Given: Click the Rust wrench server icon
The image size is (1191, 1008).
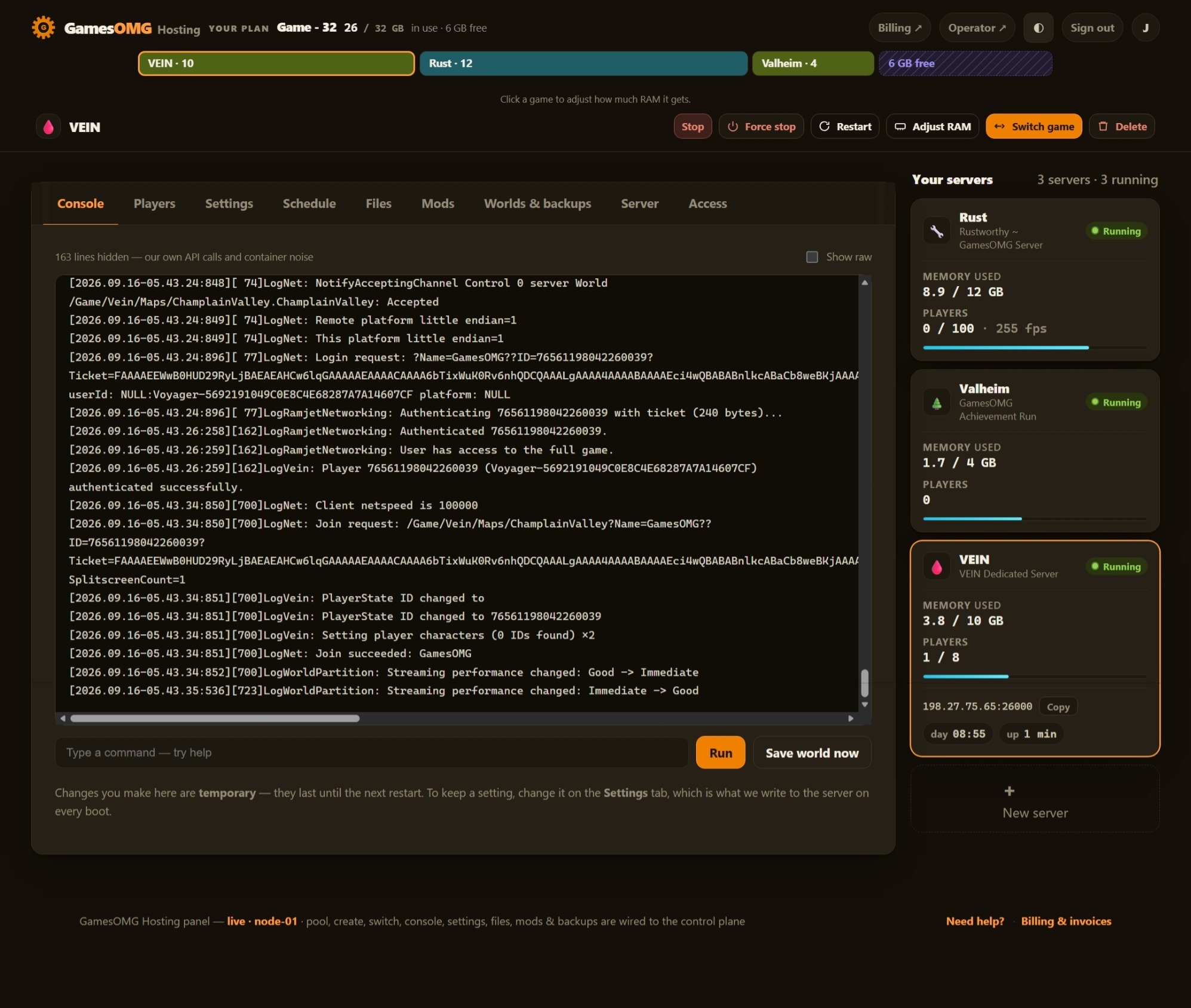Looking at the screenshot, I should (x=937, y=231).
